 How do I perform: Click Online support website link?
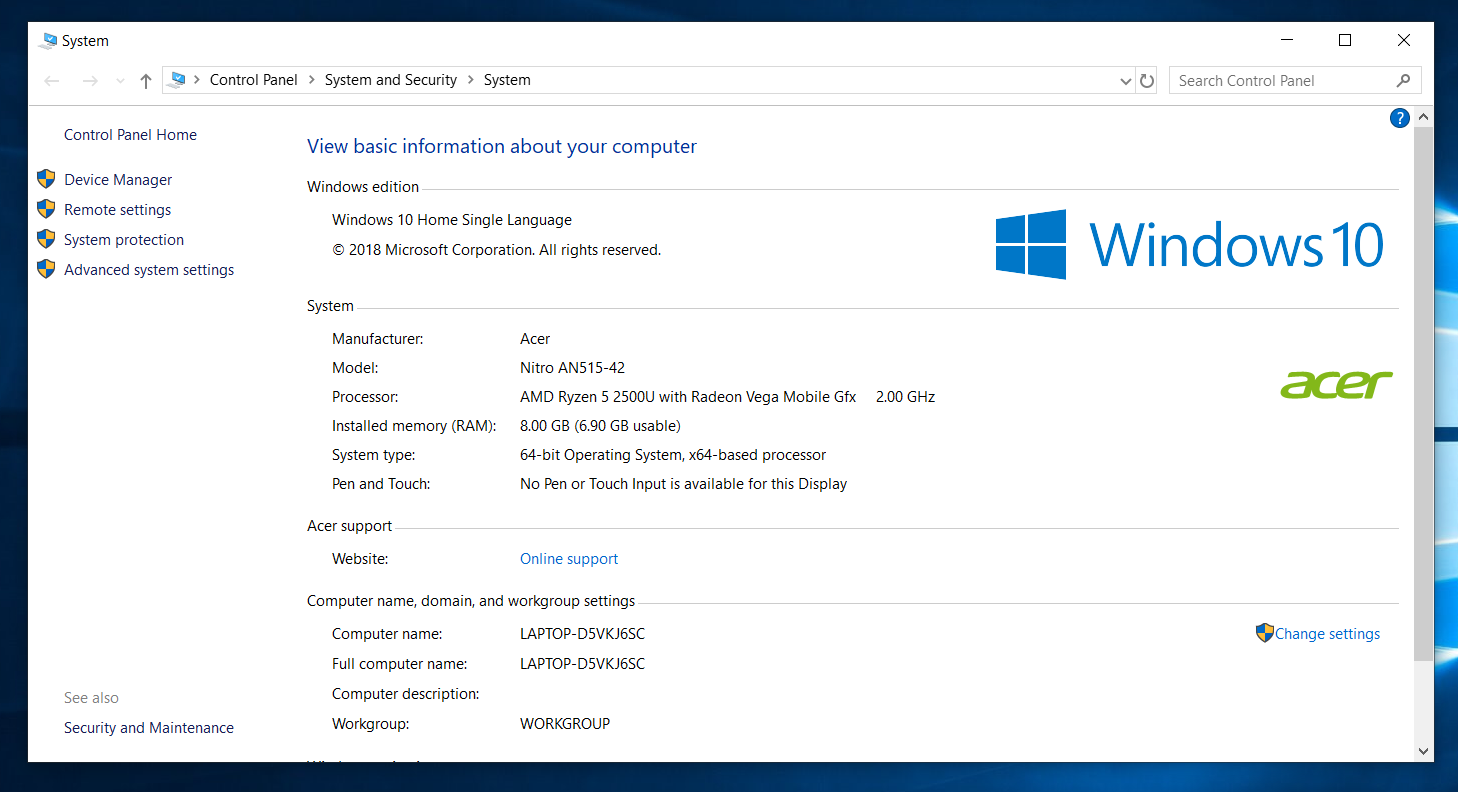[569, 559]
